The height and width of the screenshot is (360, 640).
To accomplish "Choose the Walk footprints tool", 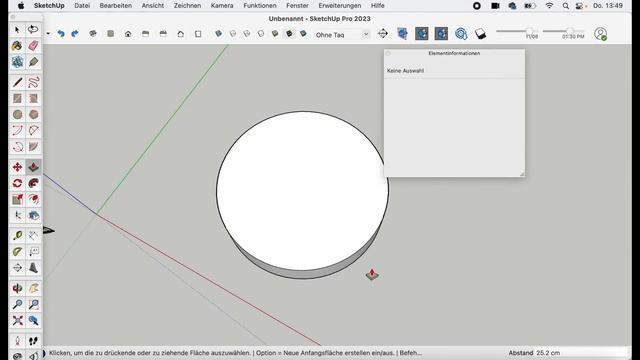I will coord(33,340).
